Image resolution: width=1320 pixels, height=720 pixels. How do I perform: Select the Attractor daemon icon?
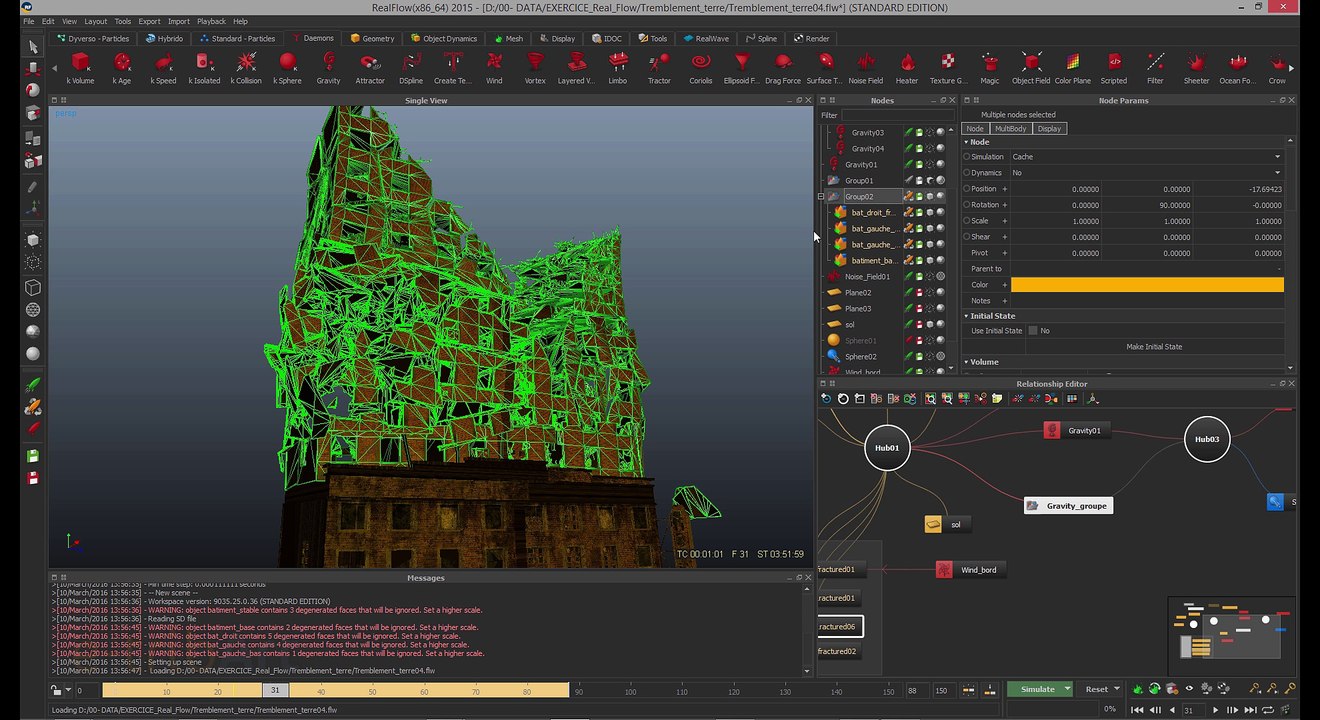(370, 64)
